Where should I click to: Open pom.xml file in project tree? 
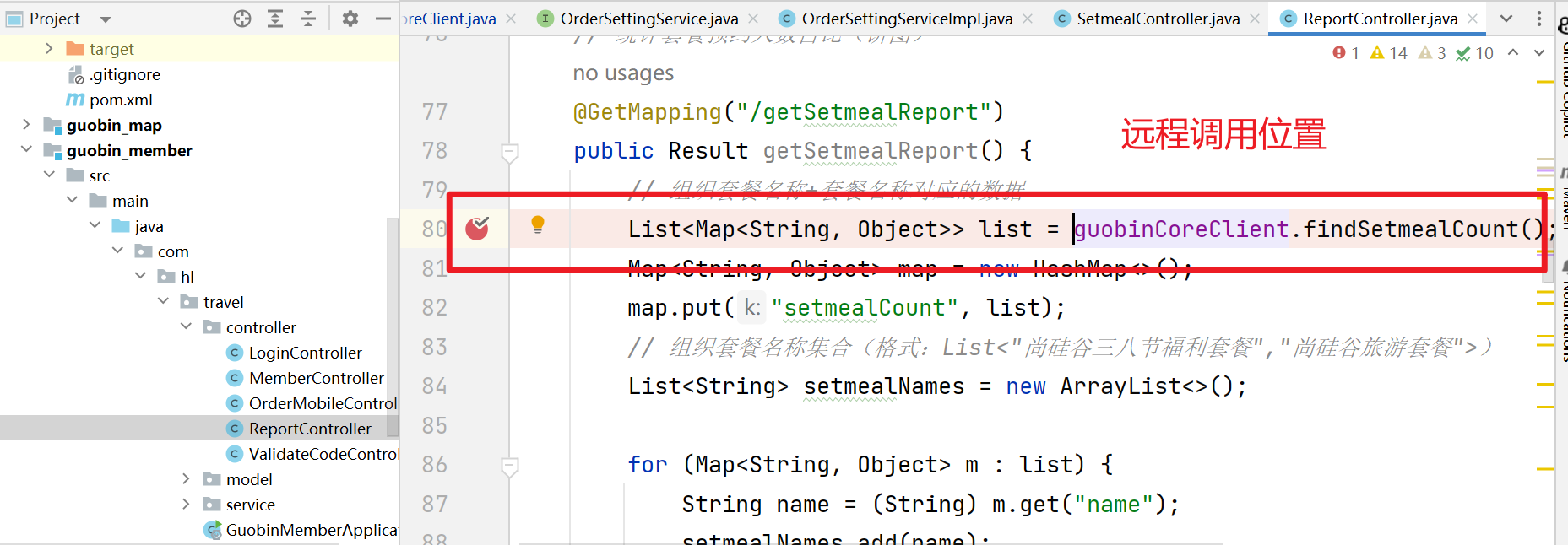coord(121,100)
